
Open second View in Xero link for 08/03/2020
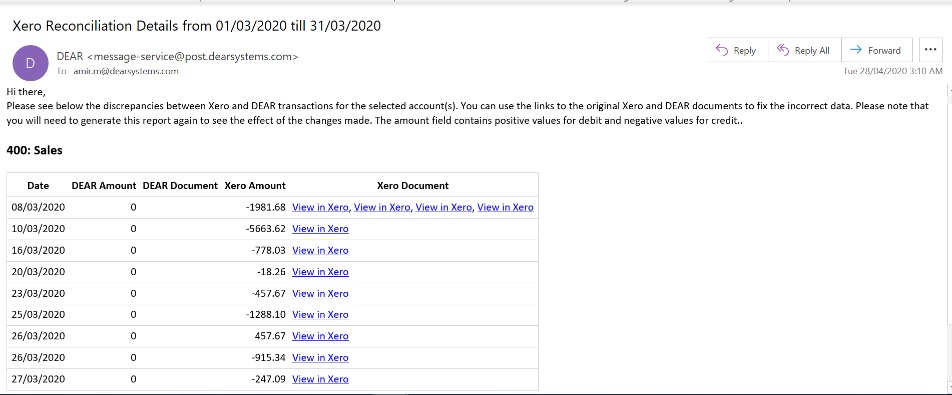pyautogui.click(x=382, y=207)
